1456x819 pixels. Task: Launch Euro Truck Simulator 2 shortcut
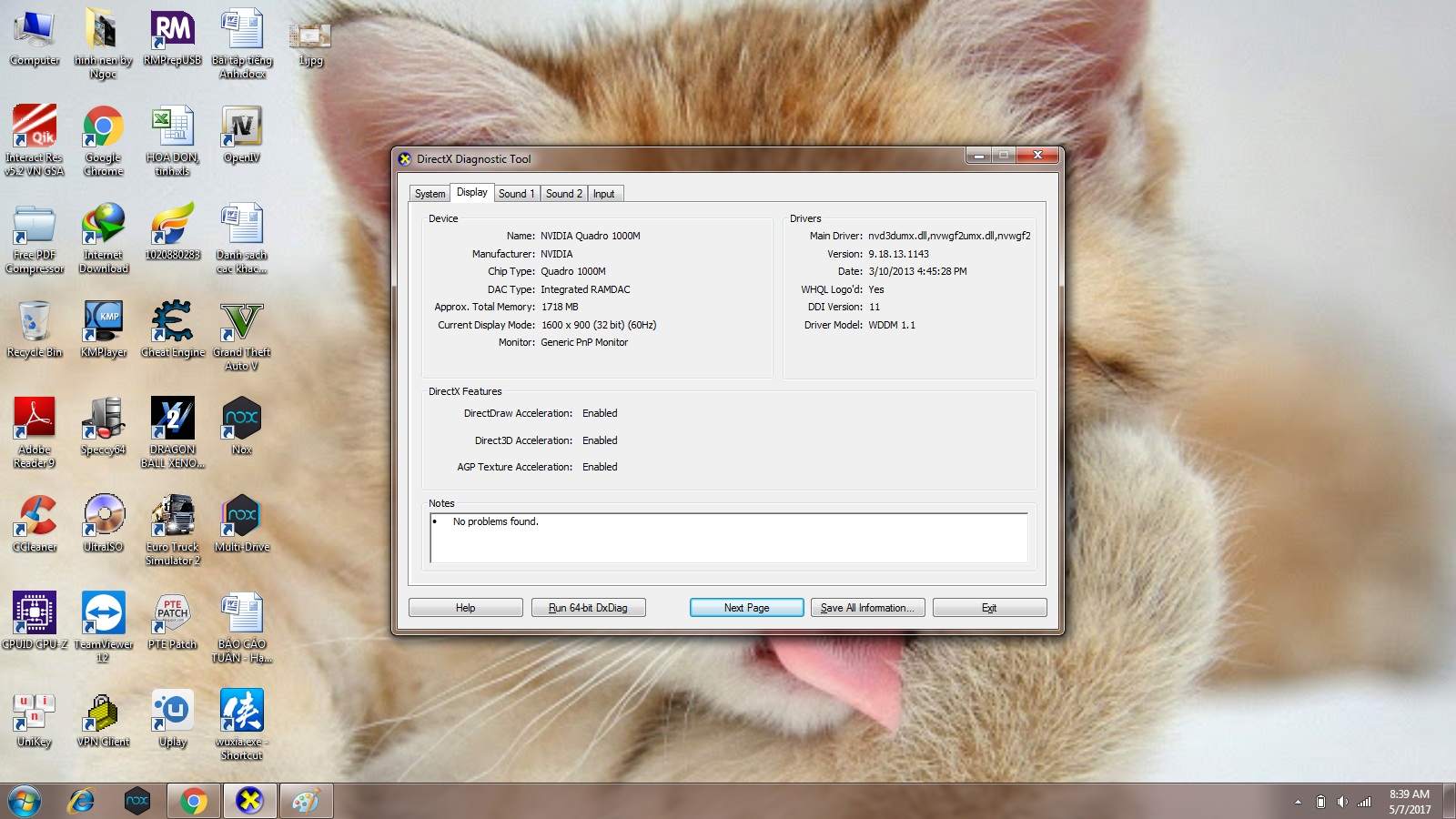(172, 530)
